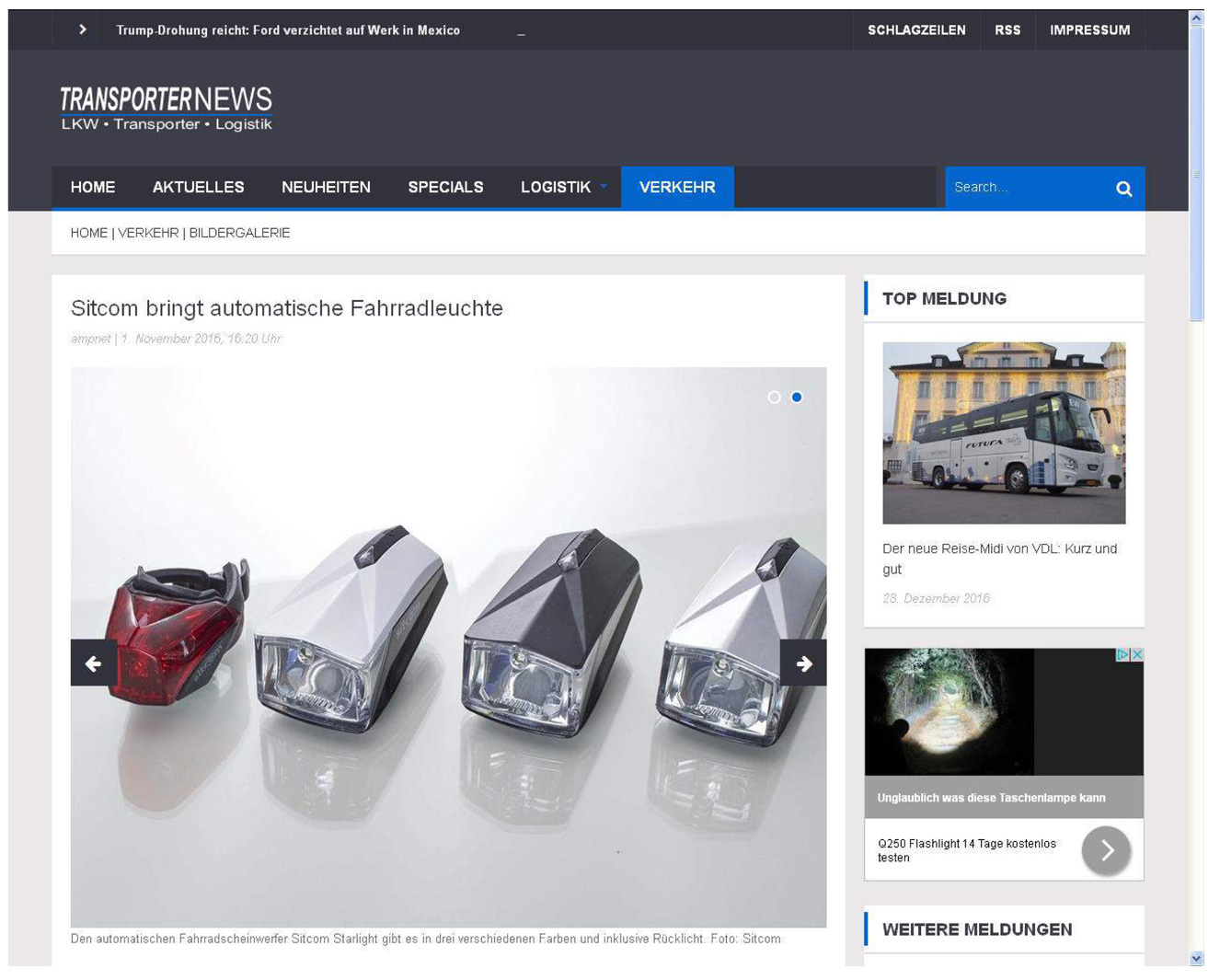This screenshot has width=1220, height=980.
Task: Select first gallery slide dot
Action: (774, 397)
